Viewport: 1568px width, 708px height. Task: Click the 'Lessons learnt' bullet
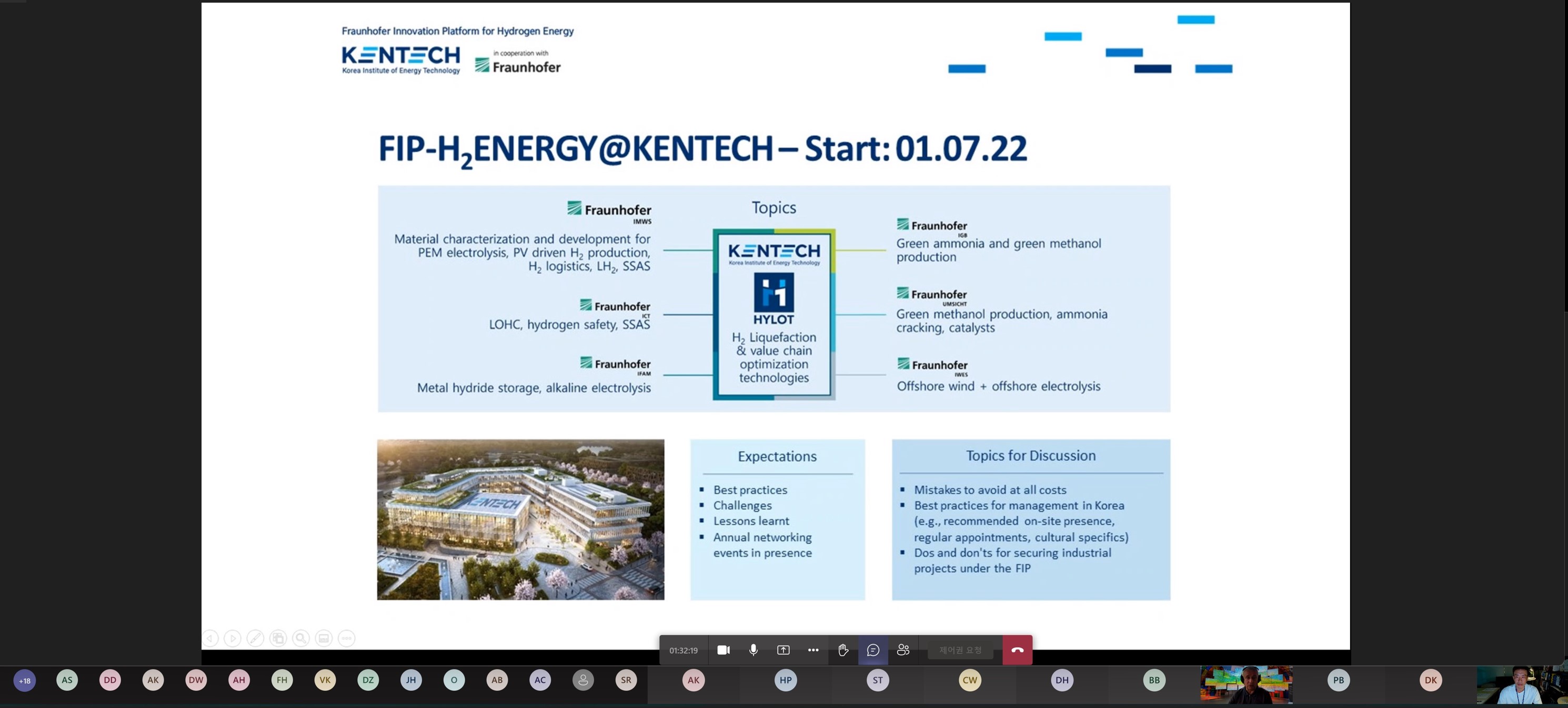pyautogui.click(x=751, y=521)
